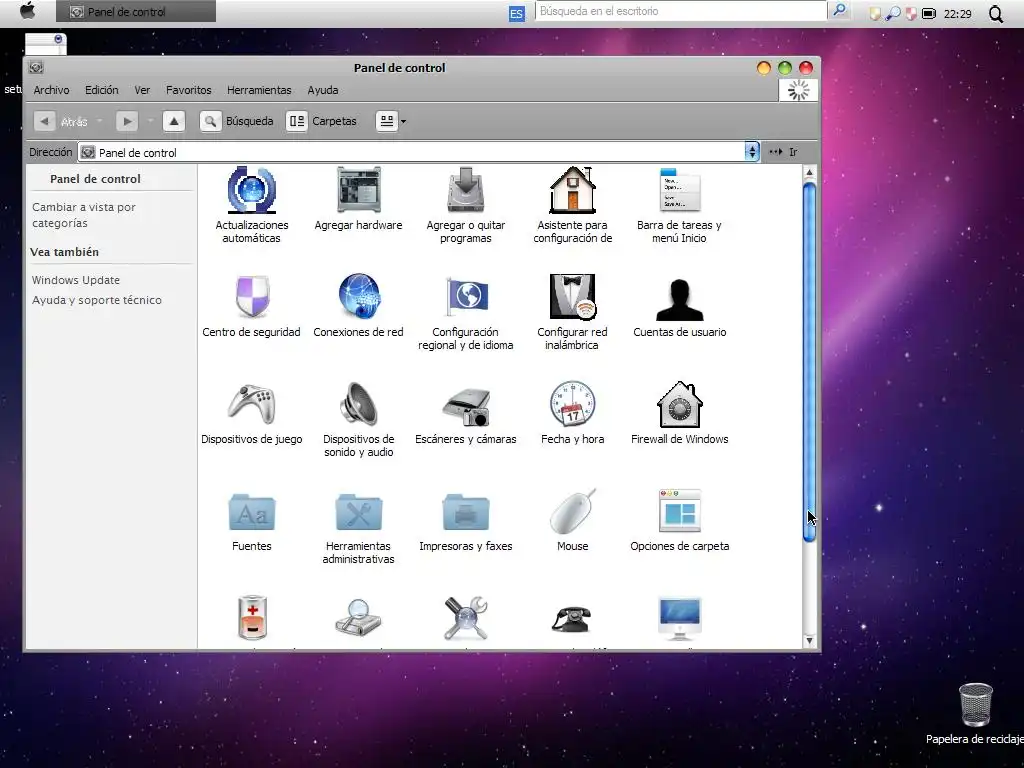The height and width of the screenshot is (768, 1024).
Task: Open the Favoritos menu
Action: (188, 90)
